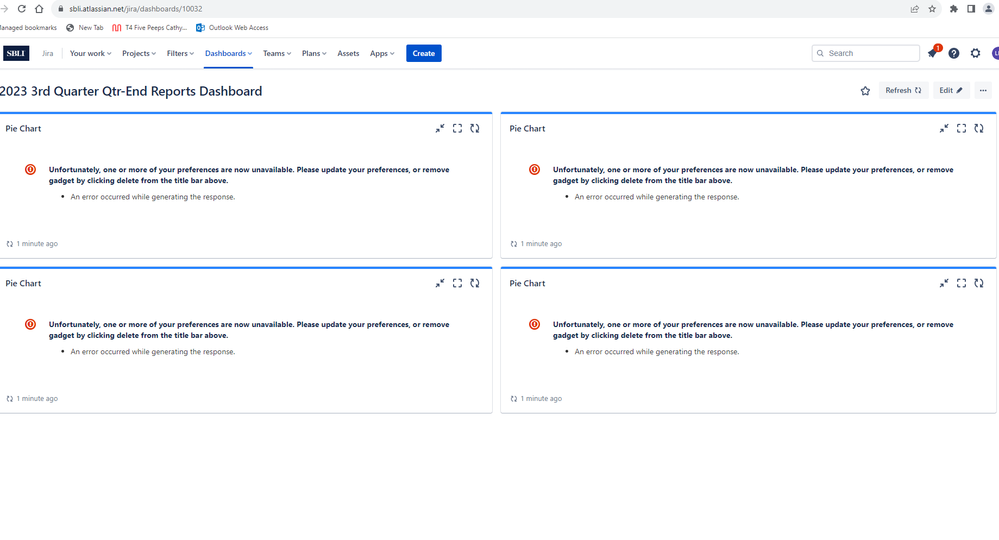Viewport: 999px width, 540px height.
Task: Click the bottom-right gadget Pie Chart title
Action: [528, 283]
